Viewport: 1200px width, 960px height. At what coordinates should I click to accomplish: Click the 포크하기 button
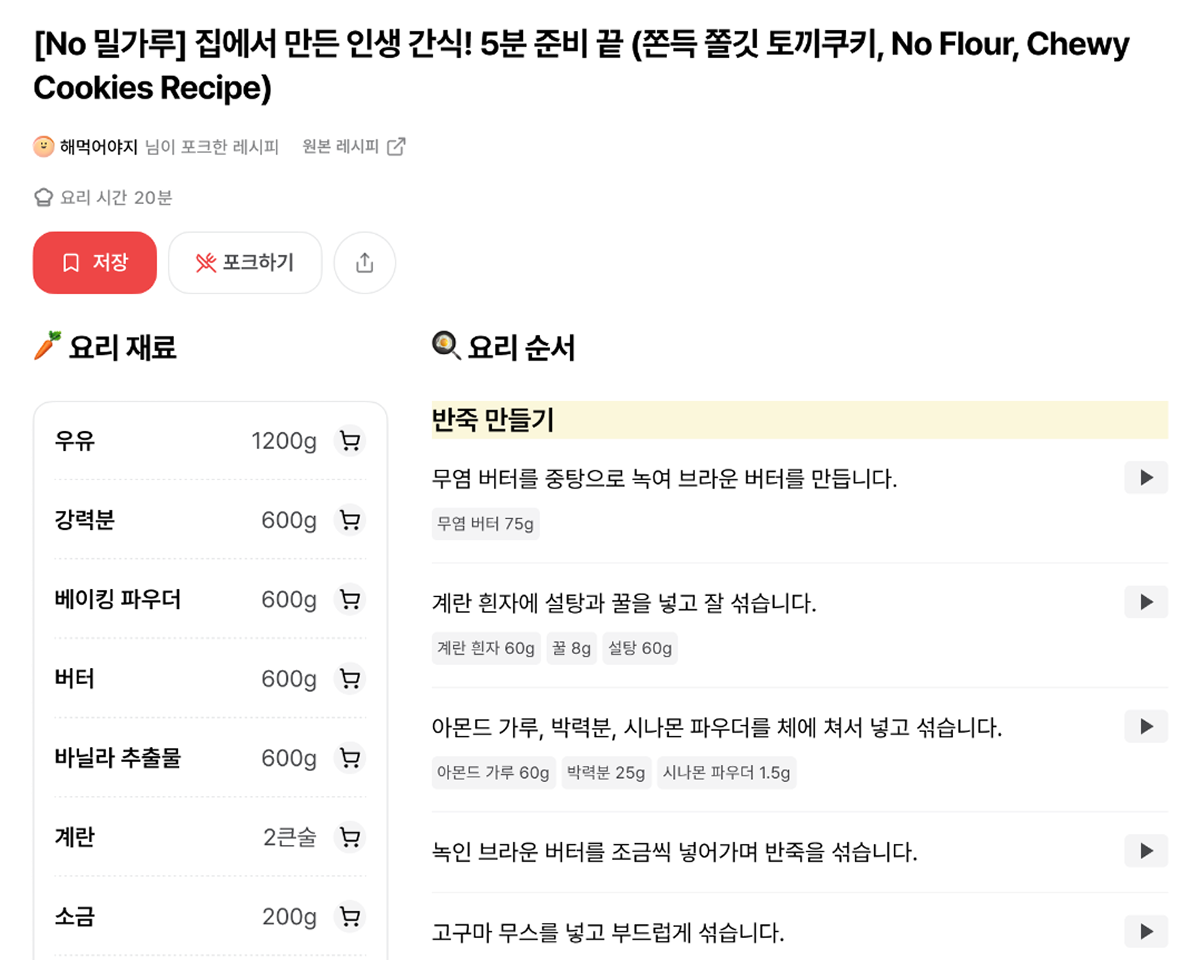click(245, 263)
